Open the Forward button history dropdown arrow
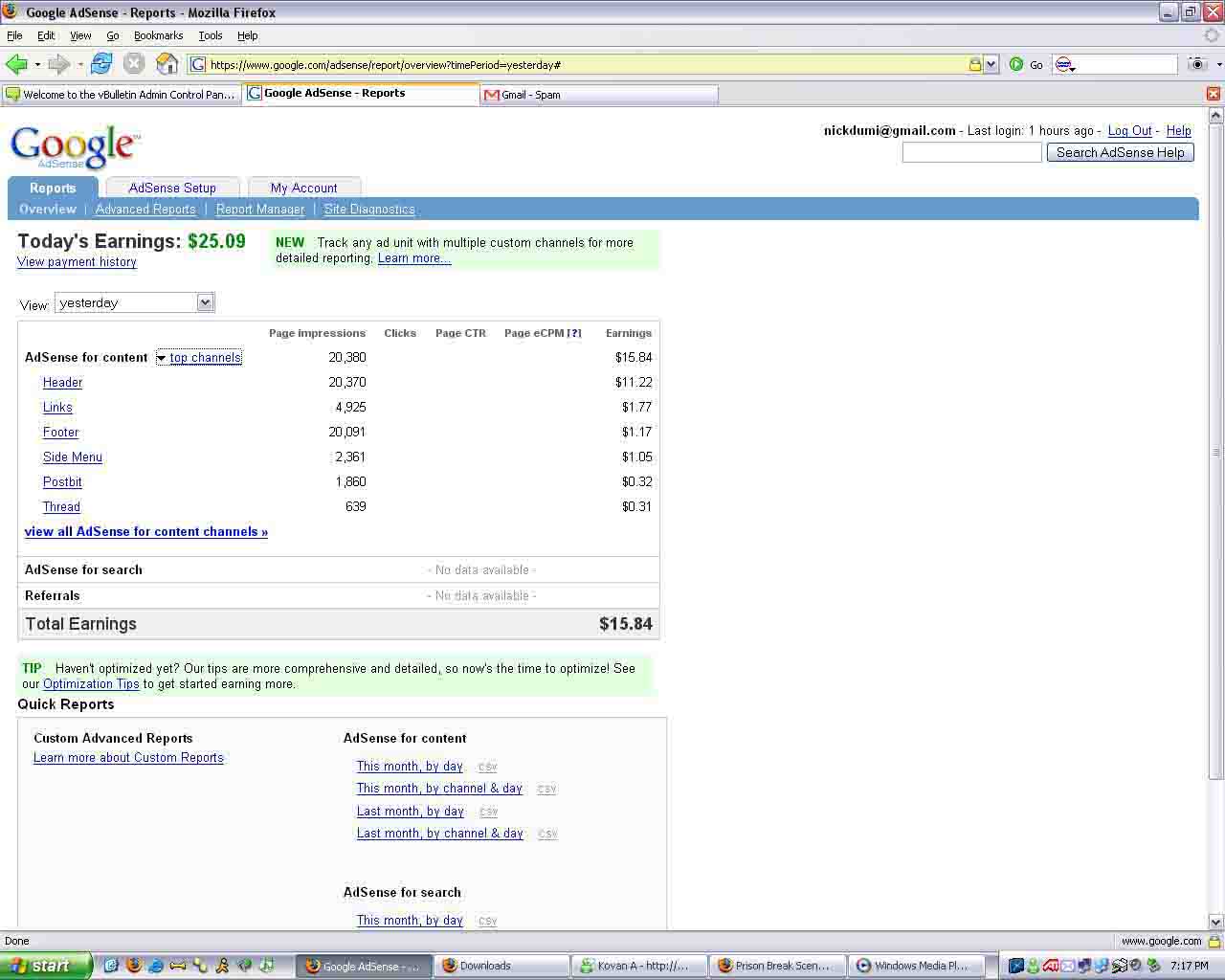 click(80, 64)
